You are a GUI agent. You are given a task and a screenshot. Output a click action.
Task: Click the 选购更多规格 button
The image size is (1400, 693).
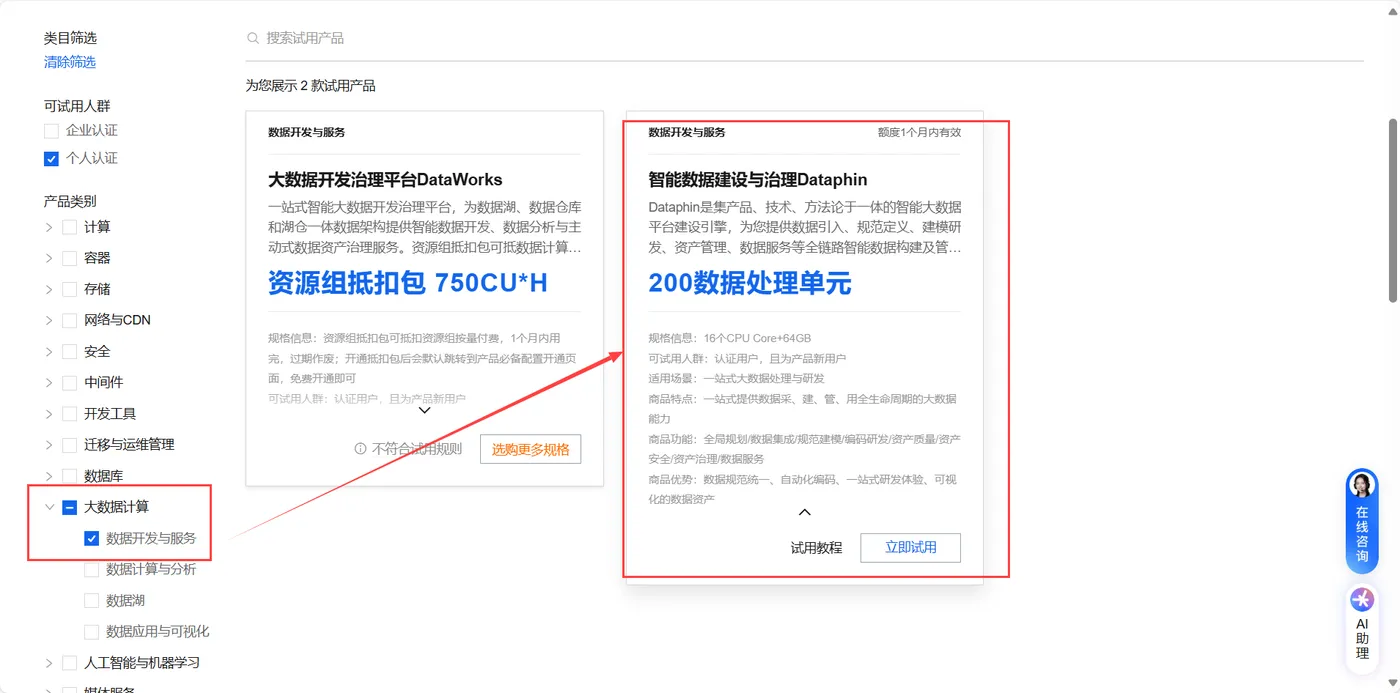tap(530, 449)
